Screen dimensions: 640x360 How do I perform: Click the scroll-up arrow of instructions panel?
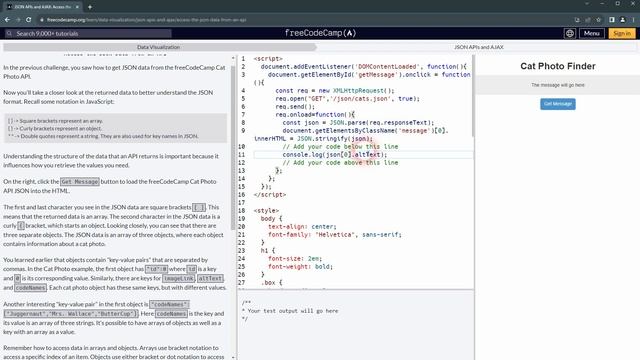click(233, 58)
